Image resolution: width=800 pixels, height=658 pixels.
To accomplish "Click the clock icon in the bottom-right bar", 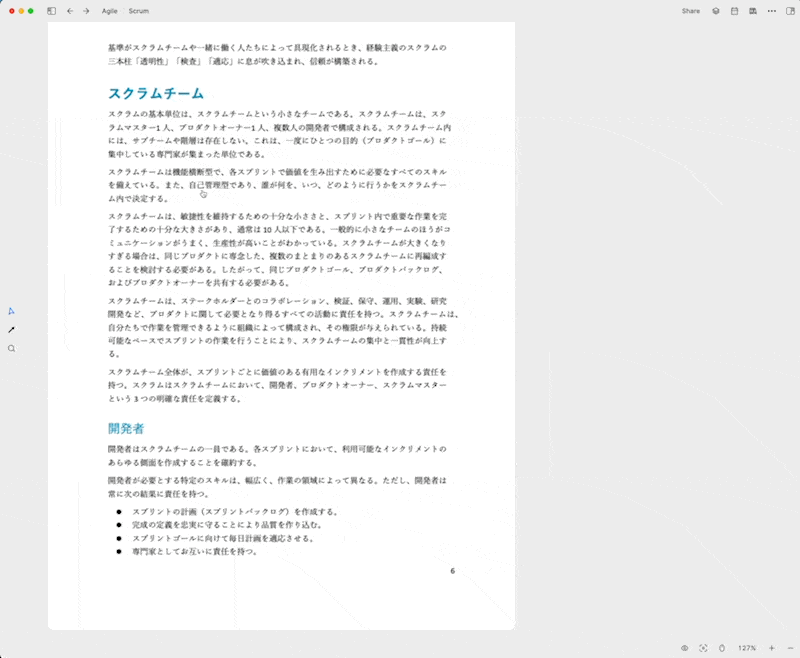I will tap(722, 647).
